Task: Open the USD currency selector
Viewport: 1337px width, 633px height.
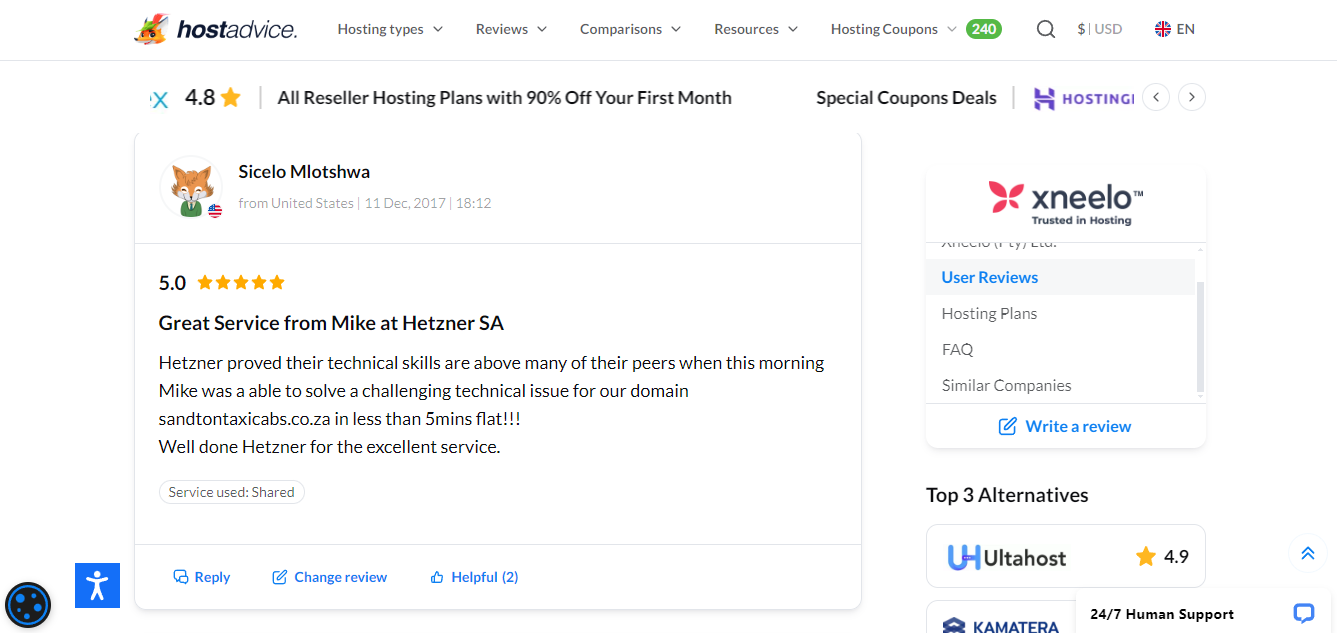Action: (x=1100, y=29)
